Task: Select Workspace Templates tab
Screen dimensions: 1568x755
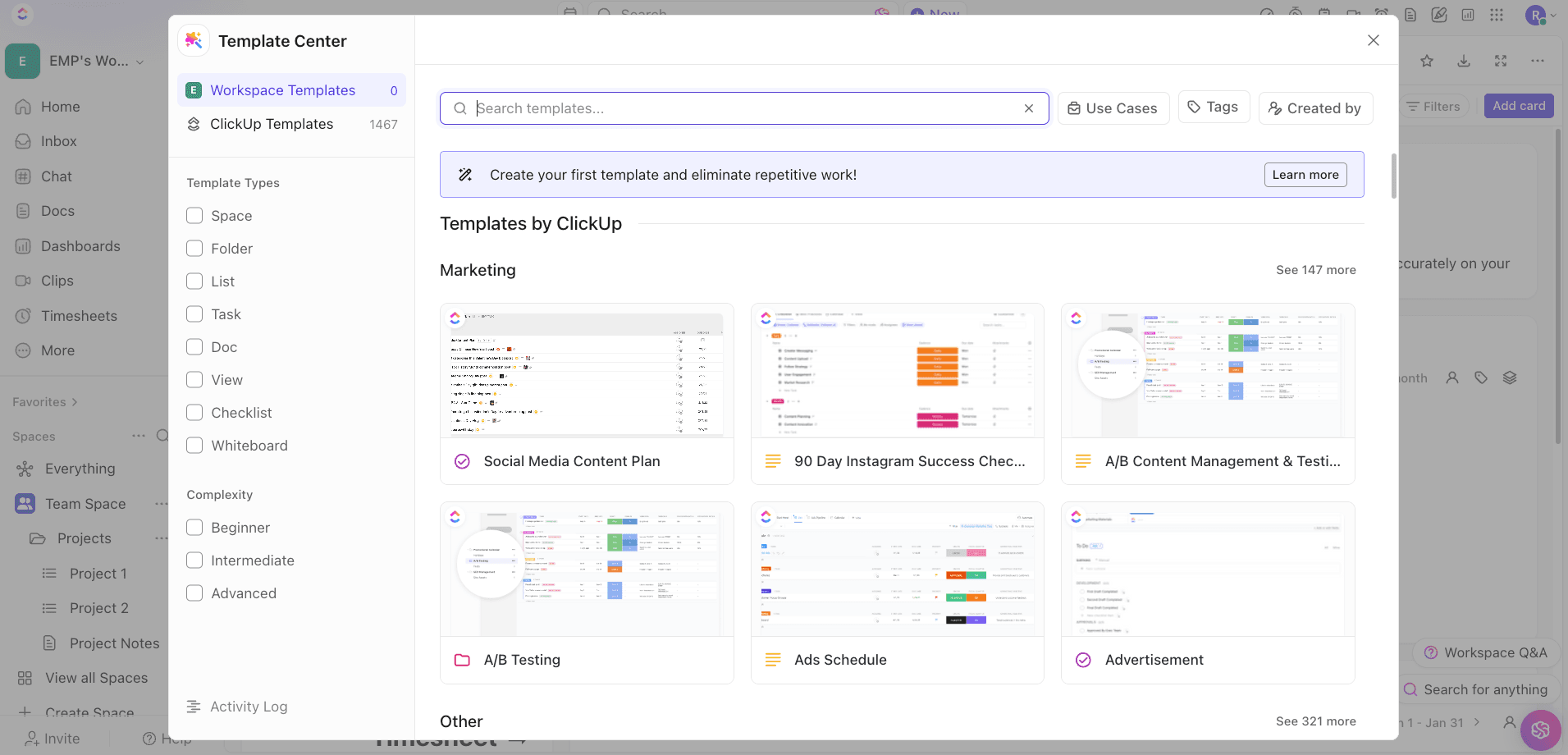Action: point(291,90)
